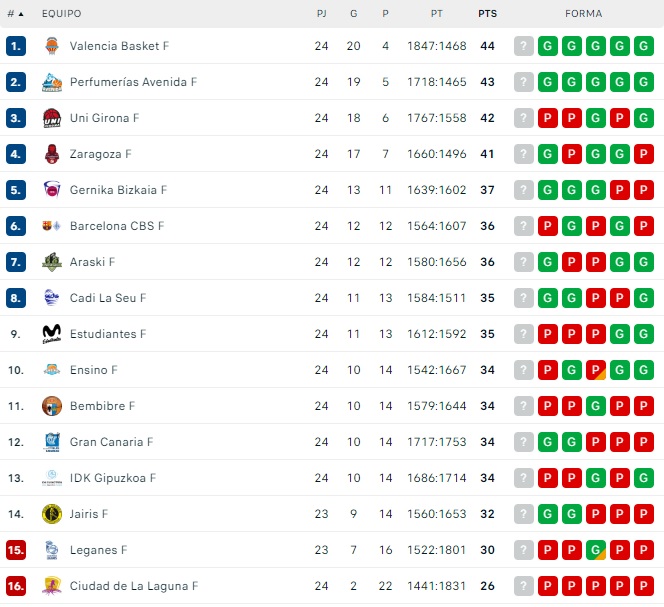Open the Cadi La Seu F team link
Viewport: 664px width, 607px height.
108,298
